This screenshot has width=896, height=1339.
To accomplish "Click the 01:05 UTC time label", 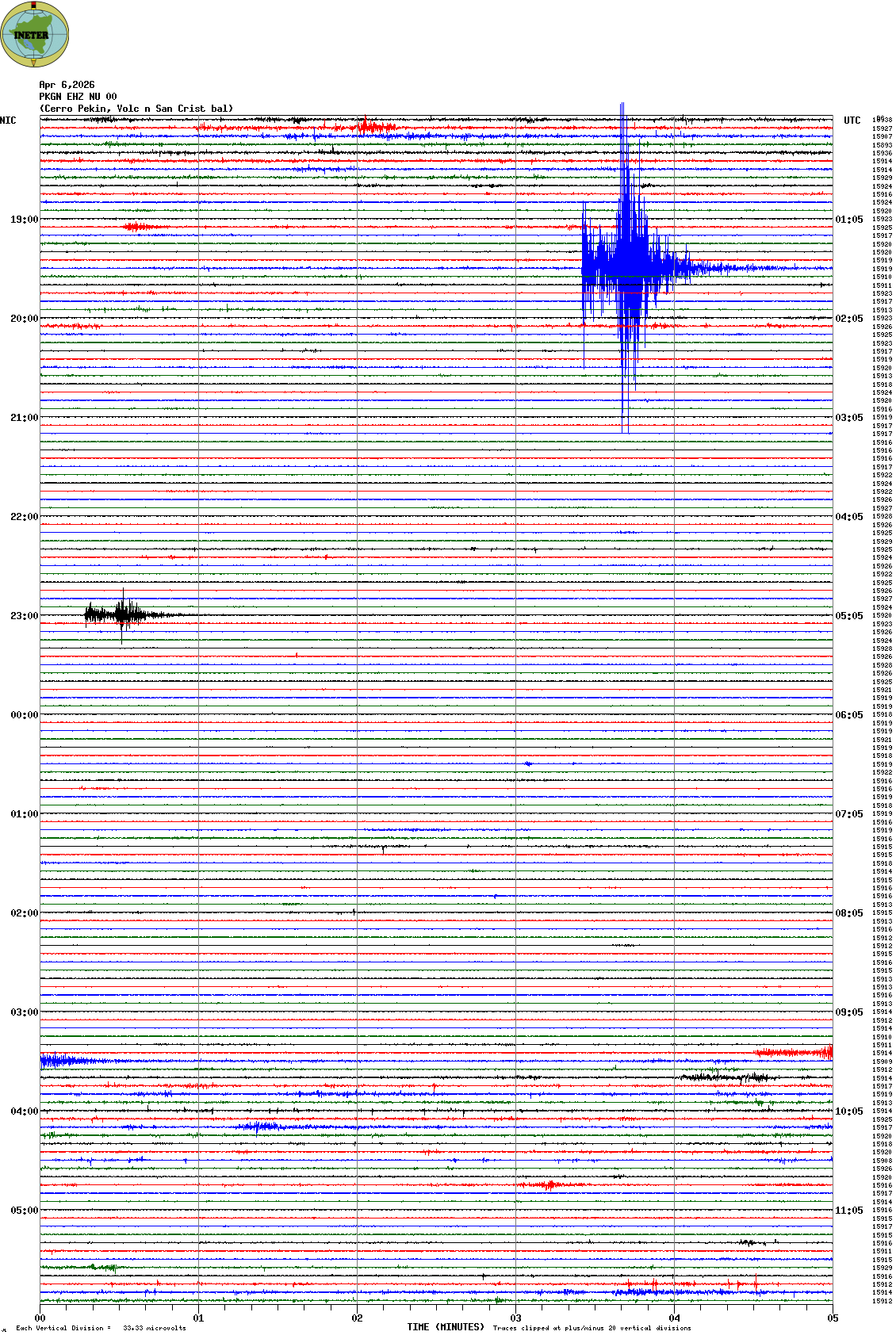I will 848,220.
